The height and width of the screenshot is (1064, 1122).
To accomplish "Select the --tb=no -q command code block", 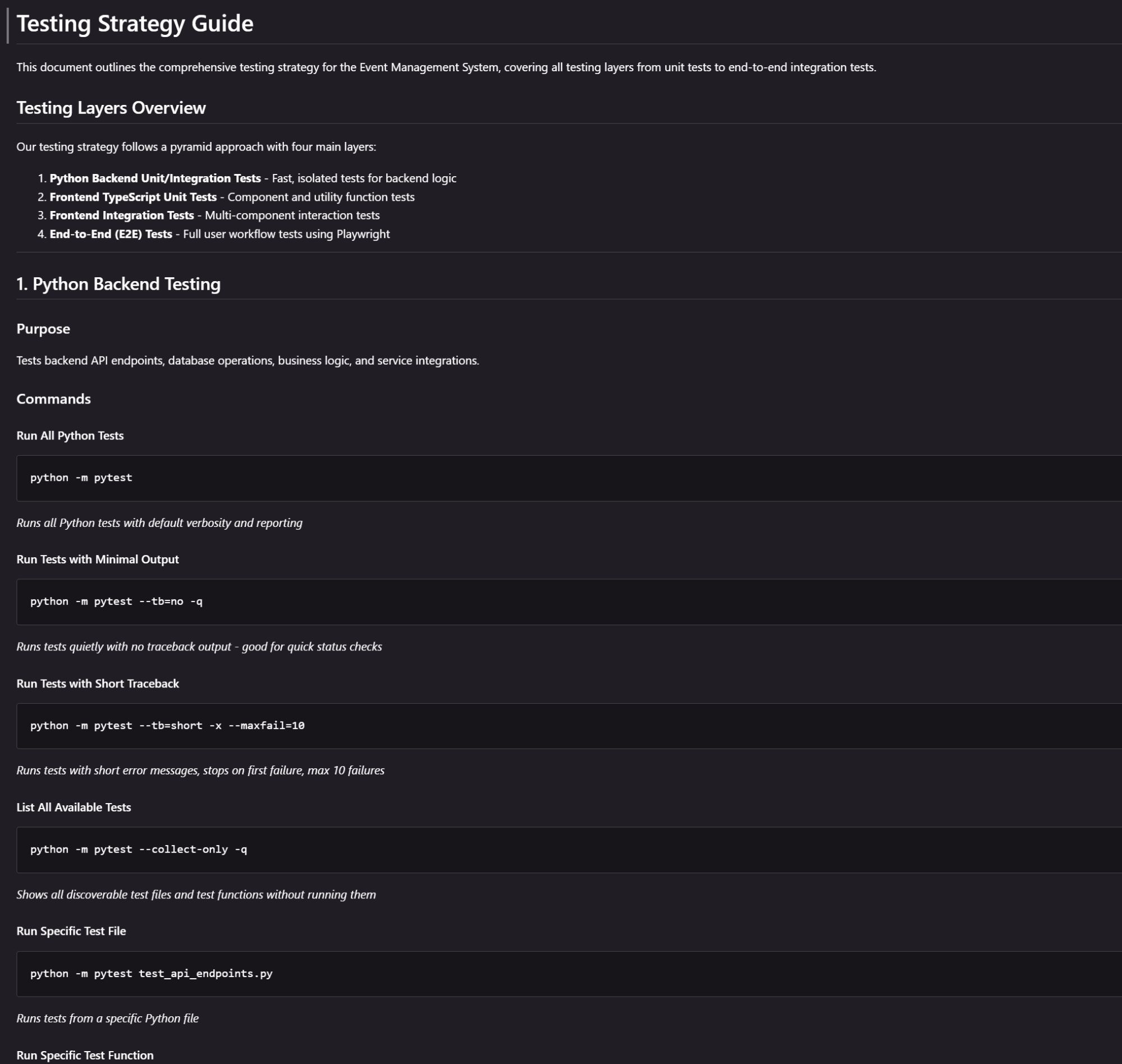I will point(569,602).
